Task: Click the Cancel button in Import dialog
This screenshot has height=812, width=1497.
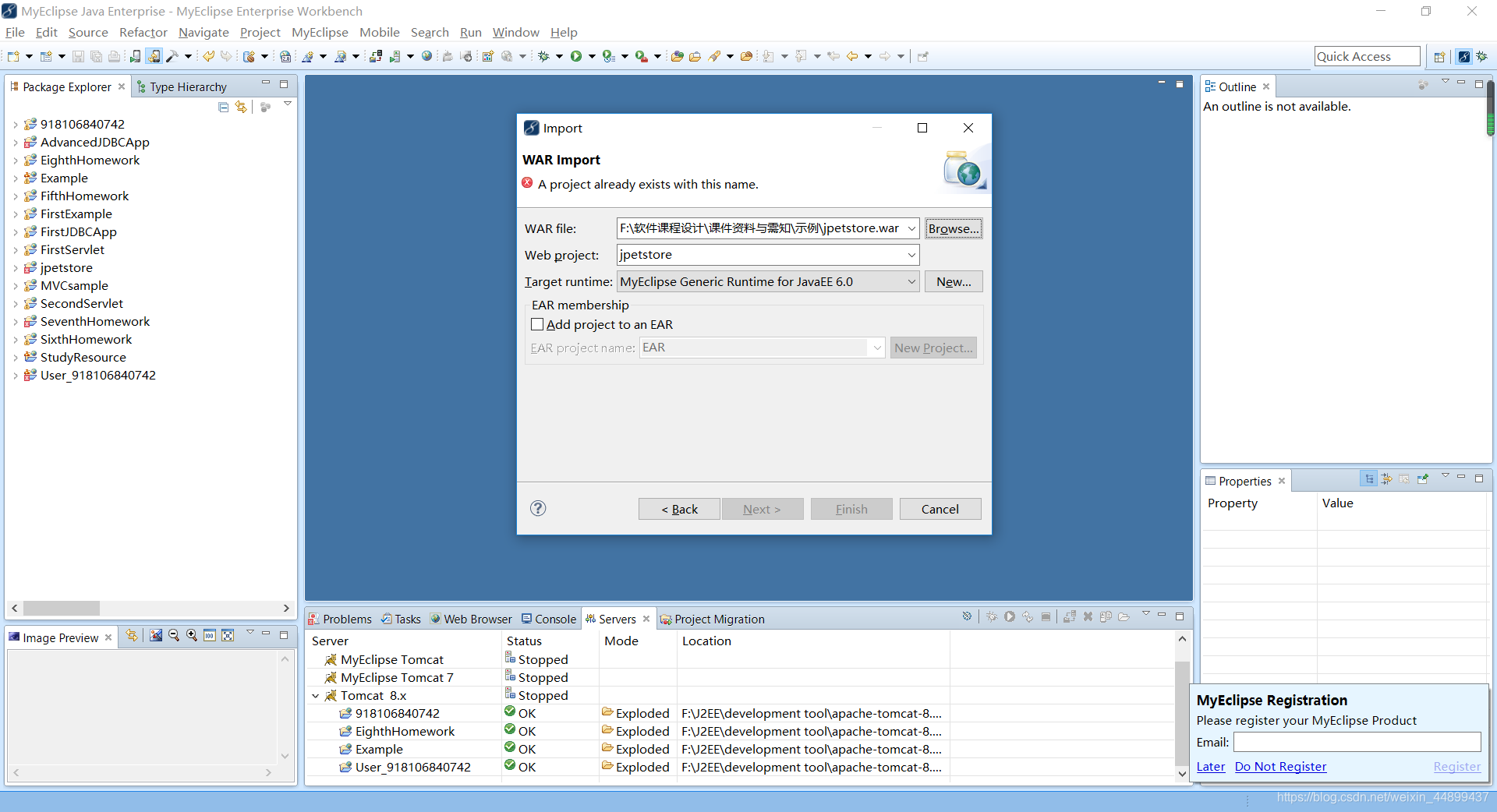Action: [940, 509]
